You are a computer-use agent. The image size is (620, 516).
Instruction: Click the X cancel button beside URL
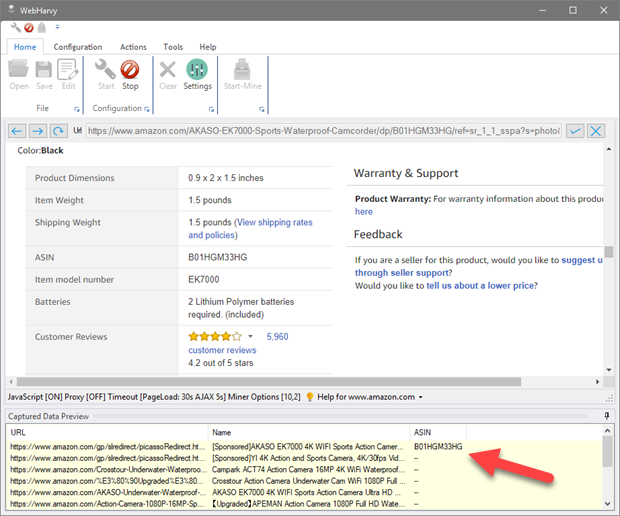[x=596, y=130]
